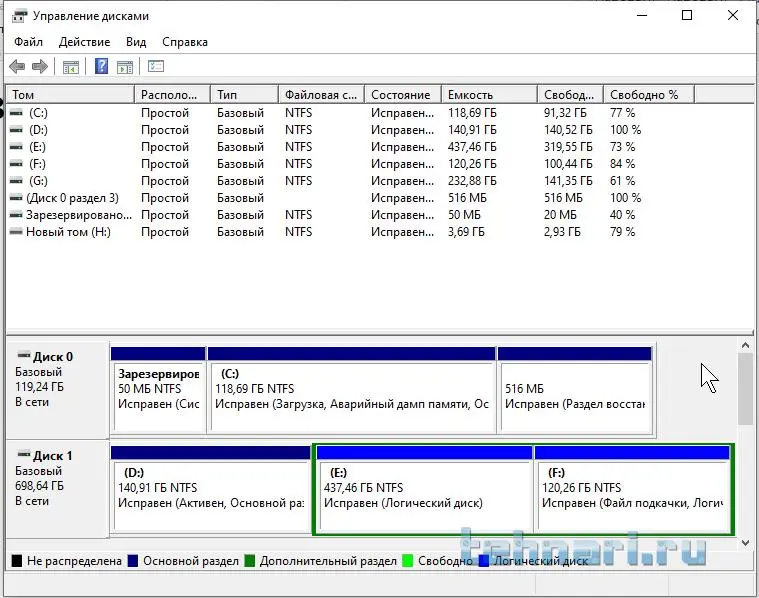Click the Disk Management title bar icon
The height and width of the screenshot is (598, 759).
click(x=19, y=15)
